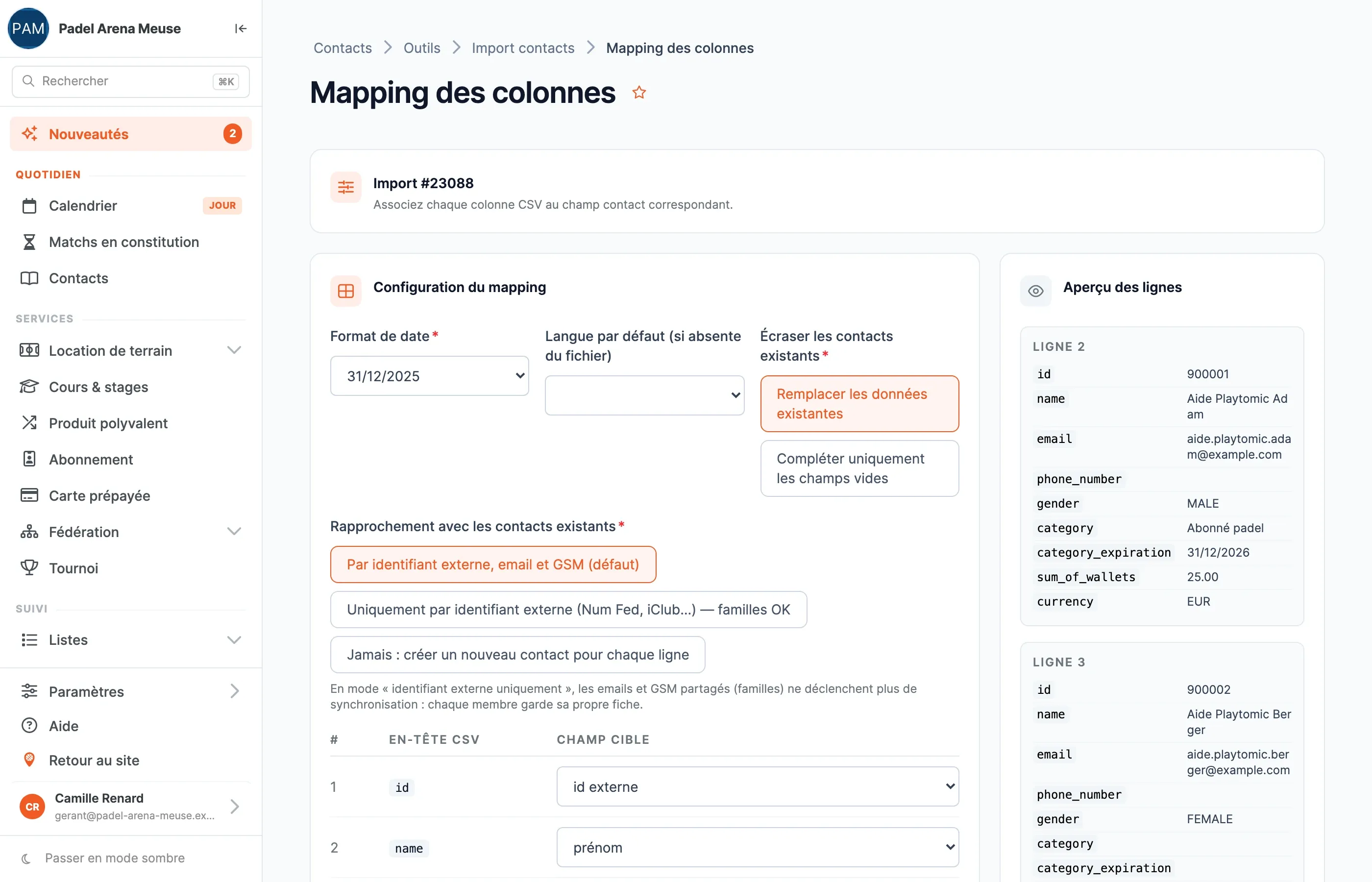Click the Abonnement badge icon
Image resolution: width=1372 pixels, height=882 pixels.
pos(29,459)
